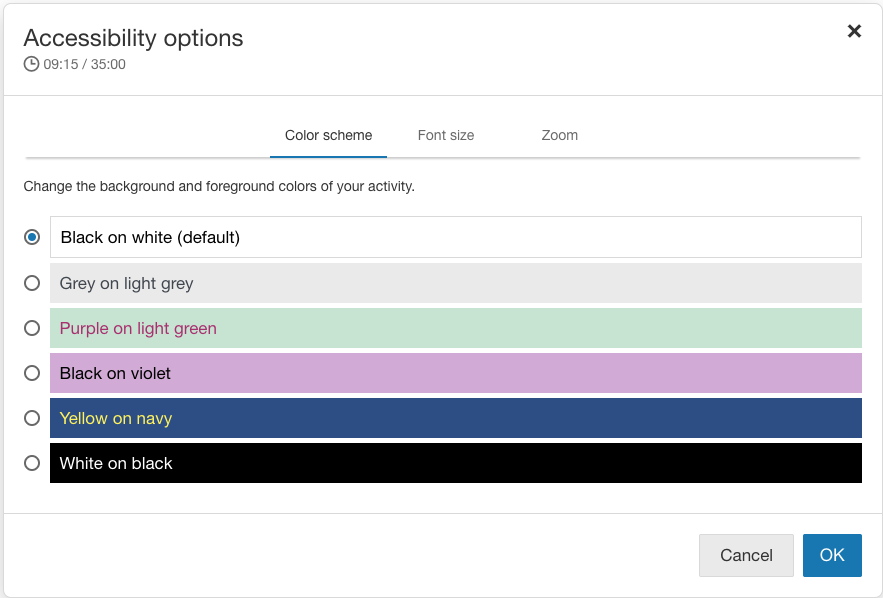Switch to the Color scheme tab
883x598 pixels.
click(328, 135)
